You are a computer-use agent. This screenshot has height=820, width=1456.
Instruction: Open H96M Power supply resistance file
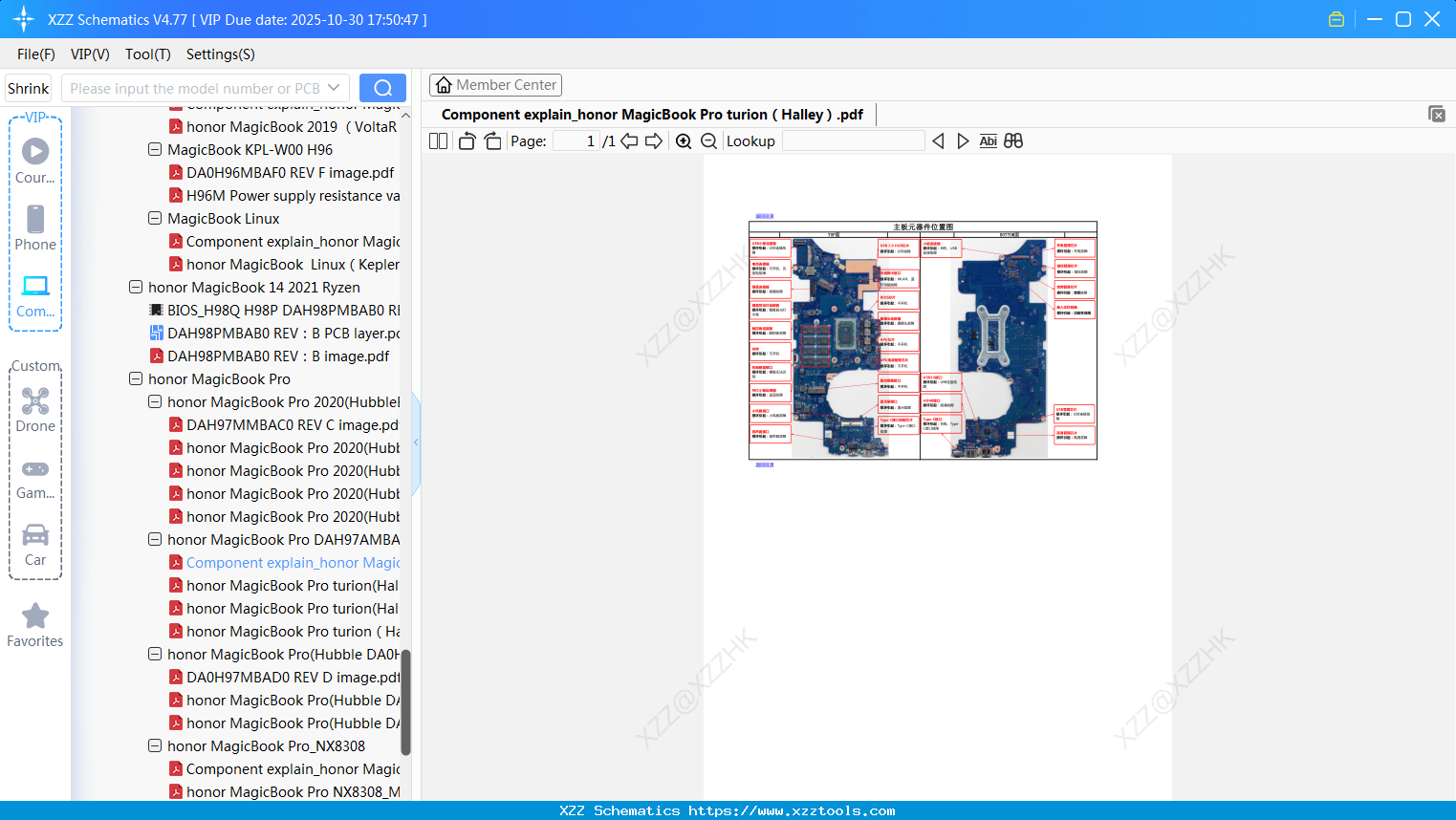284,196
